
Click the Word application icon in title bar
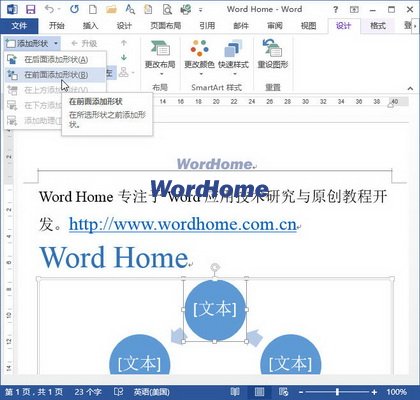[x=12, y=9]
